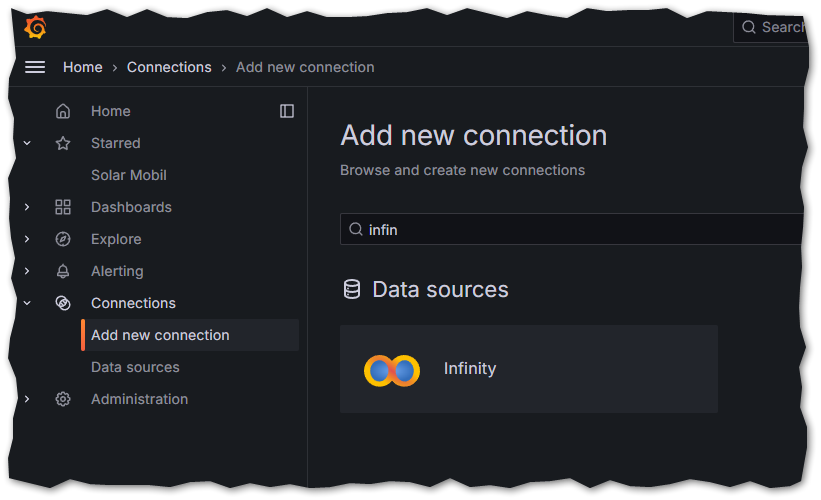Go to Home via breadcrumb link
This screenshot has width=821, height=500.
coord(82,67)
